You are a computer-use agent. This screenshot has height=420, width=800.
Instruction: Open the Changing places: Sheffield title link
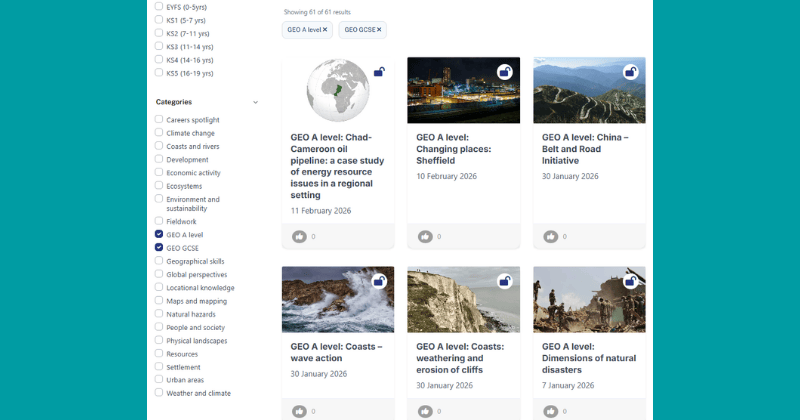tap(454, 149)
